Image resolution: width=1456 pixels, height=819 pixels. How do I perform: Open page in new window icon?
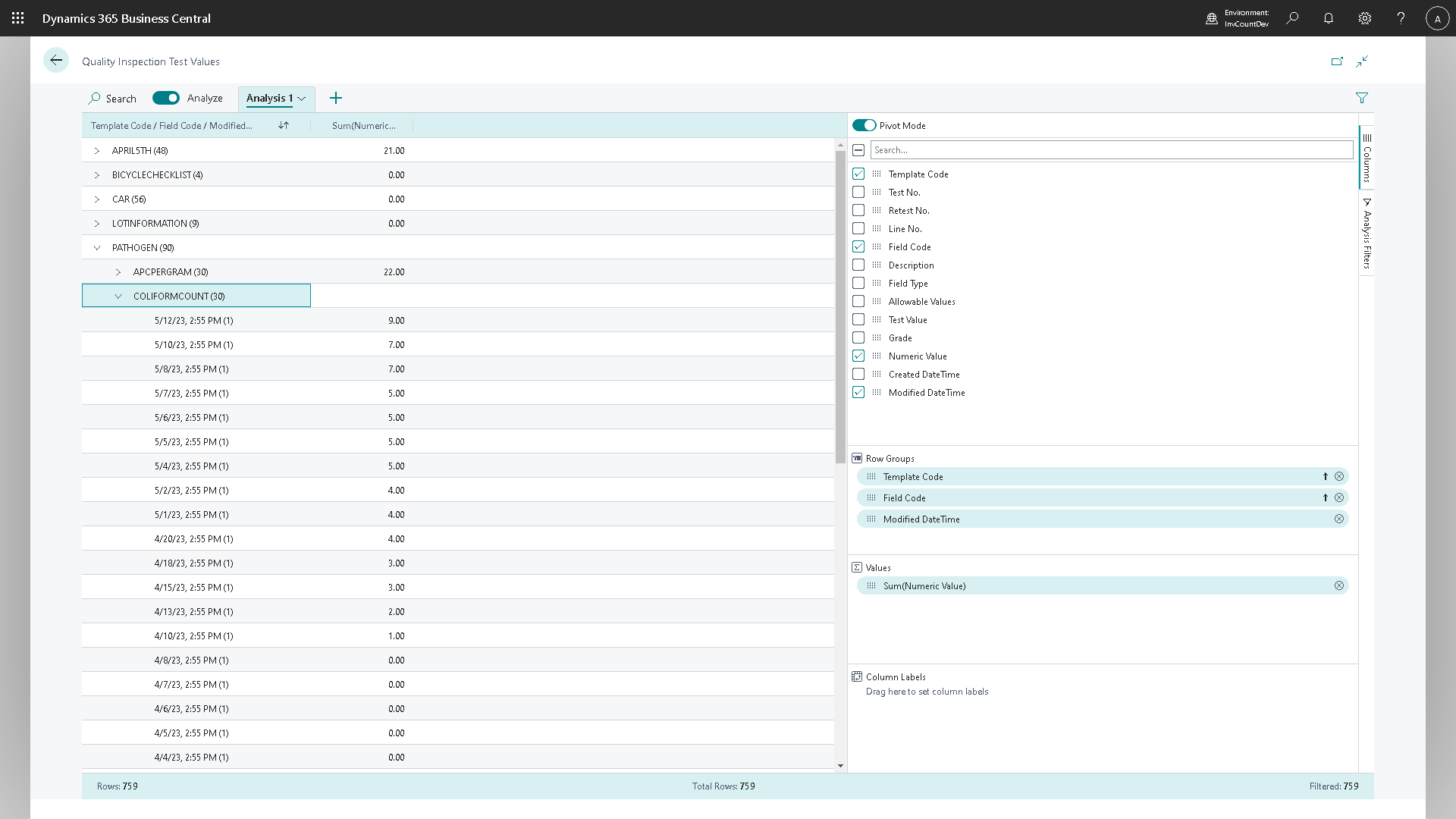1337,61
